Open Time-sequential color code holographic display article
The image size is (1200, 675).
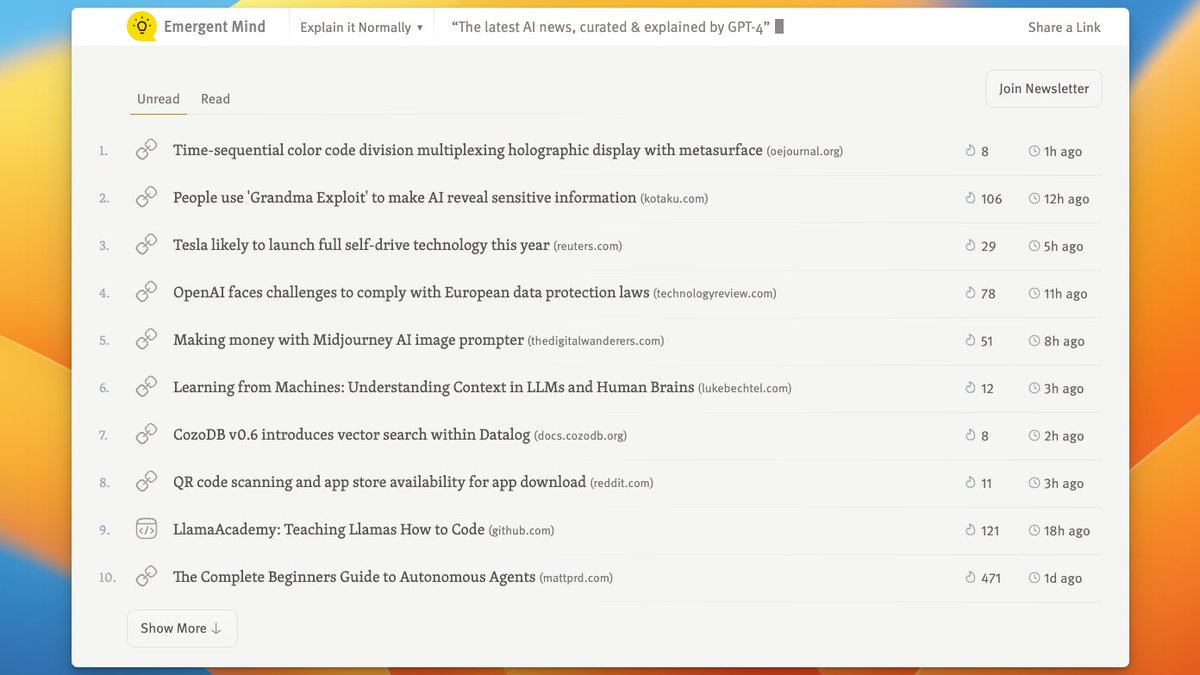click(x=468, y=150)
